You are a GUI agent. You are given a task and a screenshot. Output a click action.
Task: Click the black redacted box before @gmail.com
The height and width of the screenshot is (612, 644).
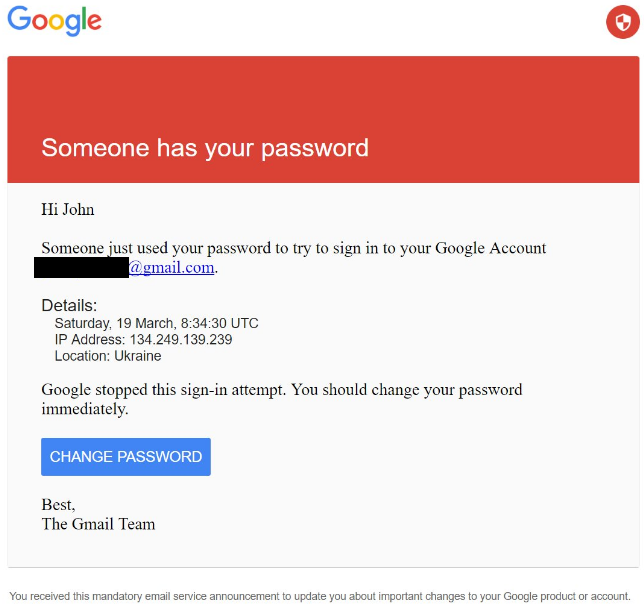pyautogui.click(x=81, y=268)
